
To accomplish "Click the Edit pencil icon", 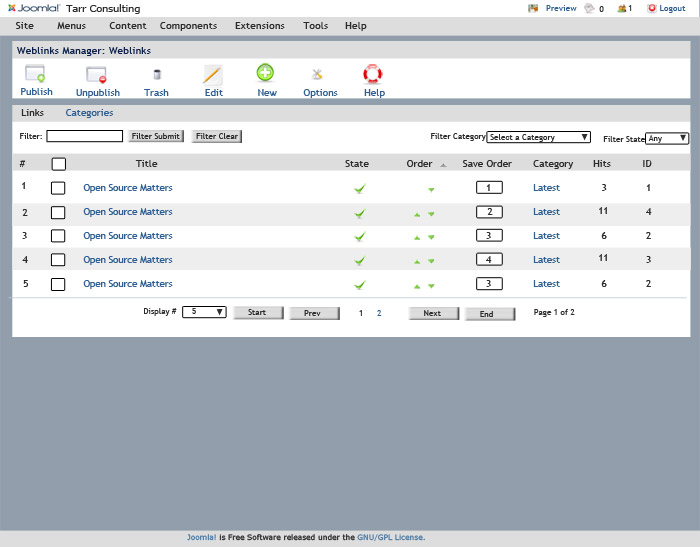I will 213,74.
